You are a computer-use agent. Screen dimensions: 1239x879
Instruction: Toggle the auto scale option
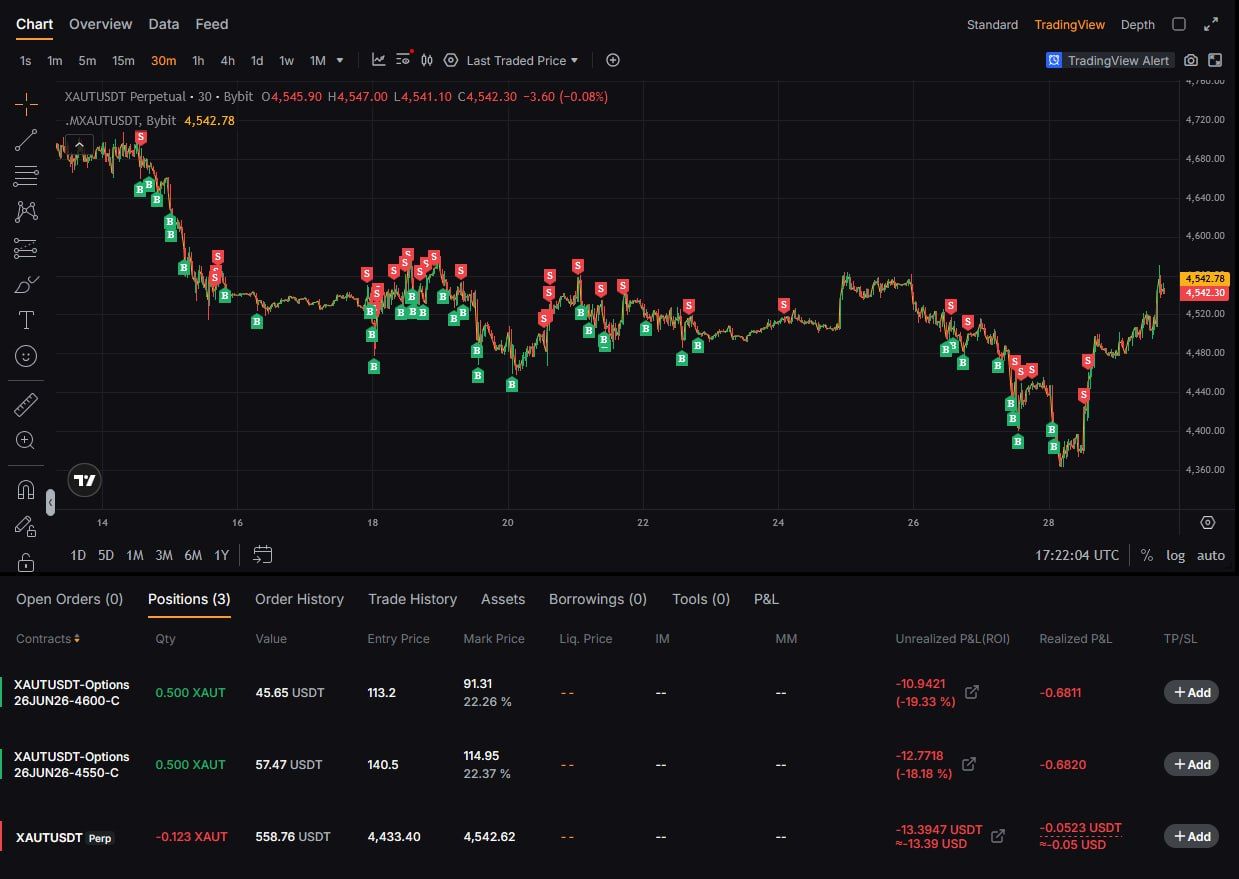tap(1210, 555)
